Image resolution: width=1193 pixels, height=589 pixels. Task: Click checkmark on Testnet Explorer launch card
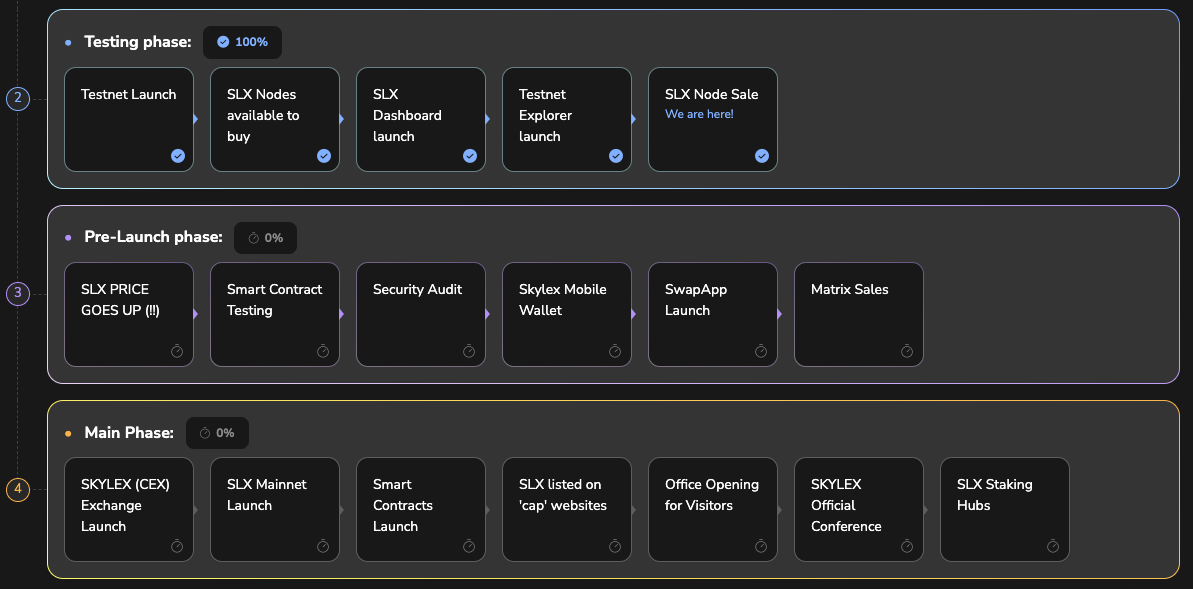click(615, 156)
